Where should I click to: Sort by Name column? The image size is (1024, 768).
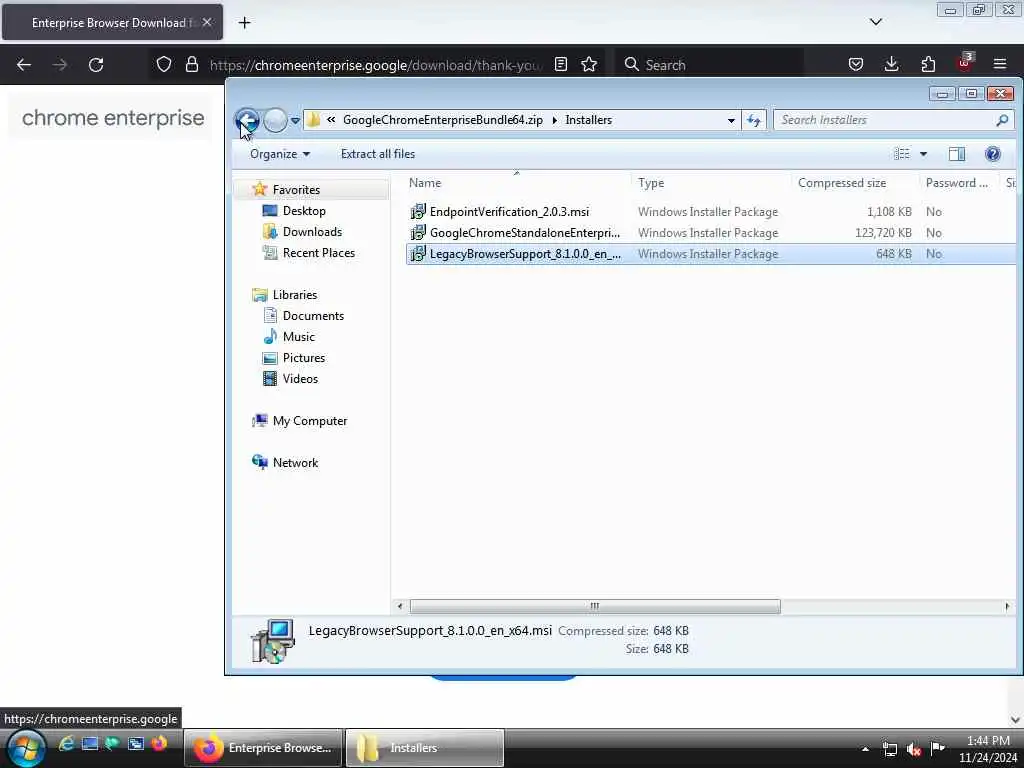[x=424, y=184]
